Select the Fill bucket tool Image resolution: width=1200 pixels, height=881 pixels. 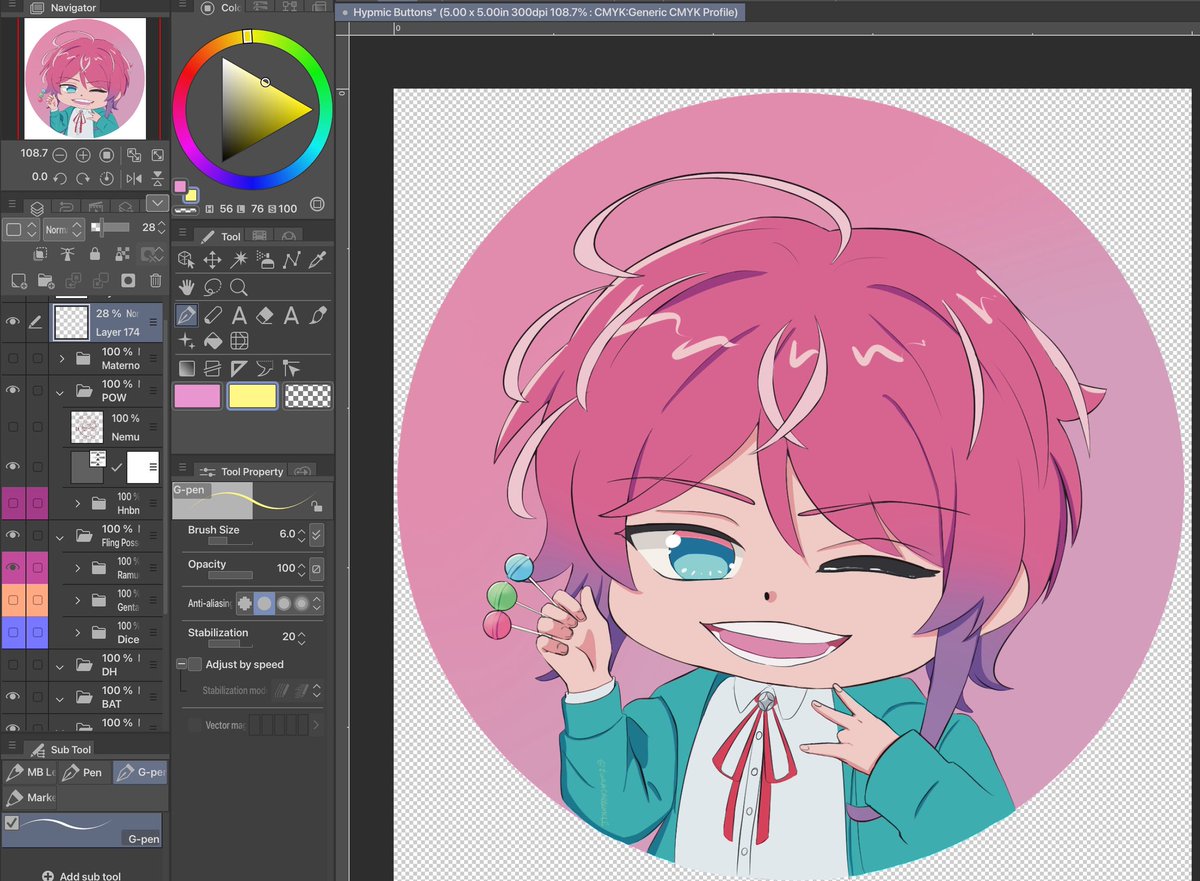[212, 342]
